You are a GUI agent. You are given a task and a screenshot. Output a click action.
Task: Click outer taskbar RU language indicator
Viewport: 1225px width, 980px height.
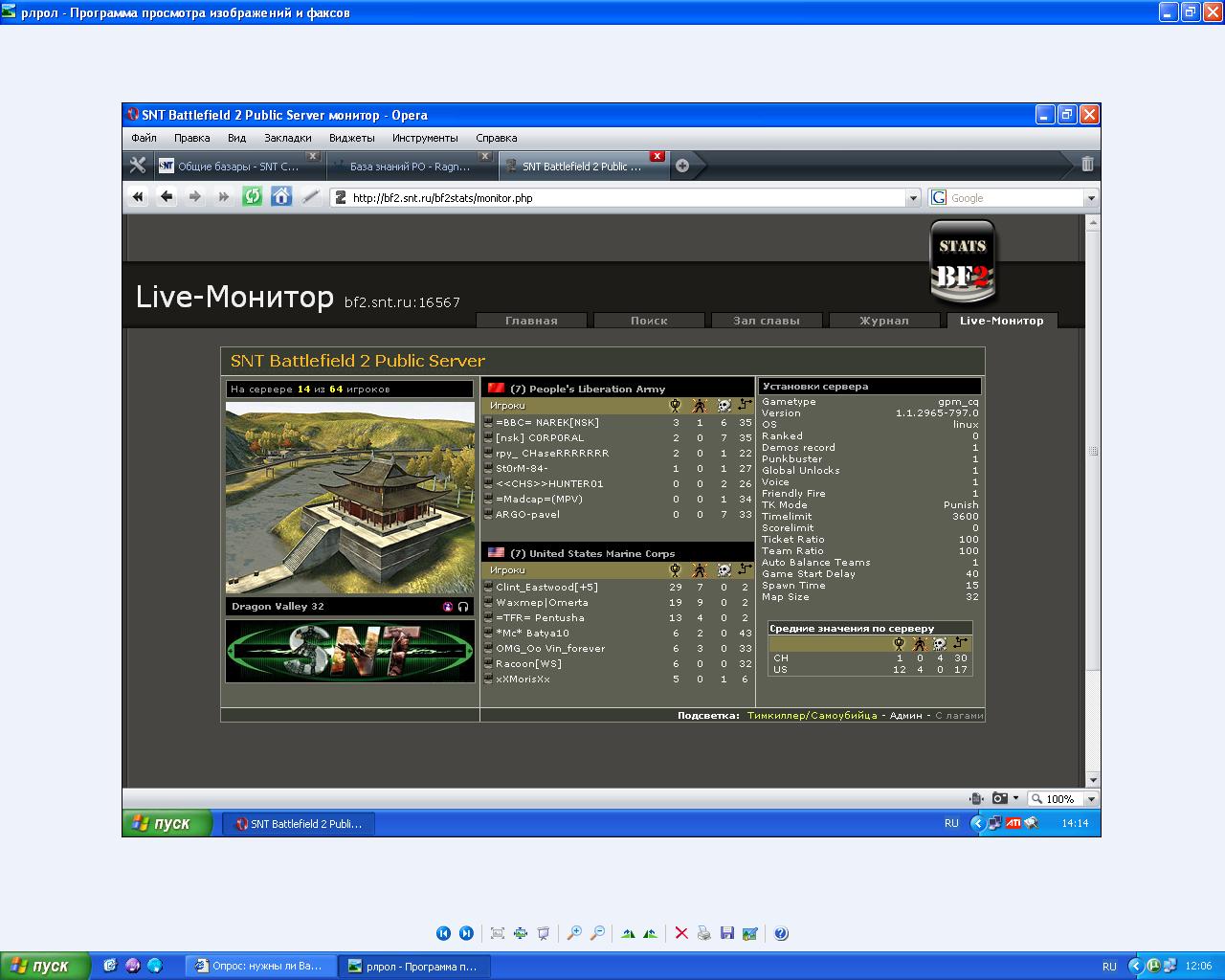click(1109, 966)
